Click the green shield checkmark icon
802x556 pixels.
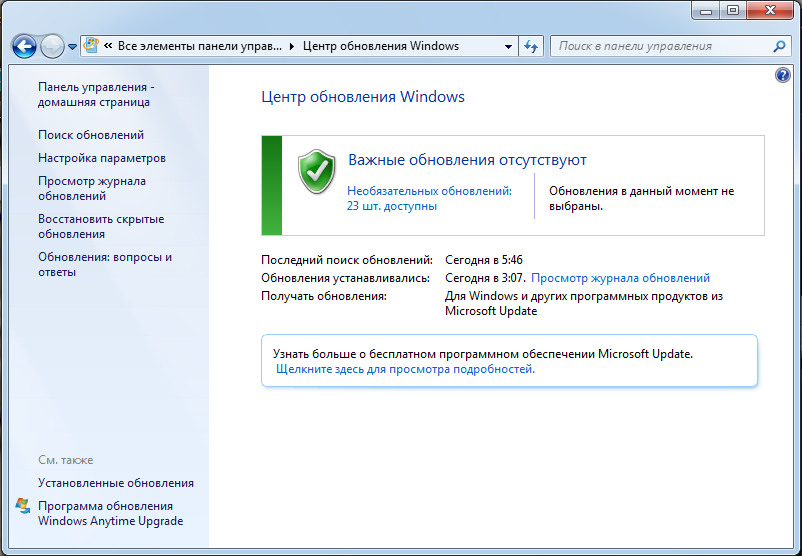click(x=317, y=171)
